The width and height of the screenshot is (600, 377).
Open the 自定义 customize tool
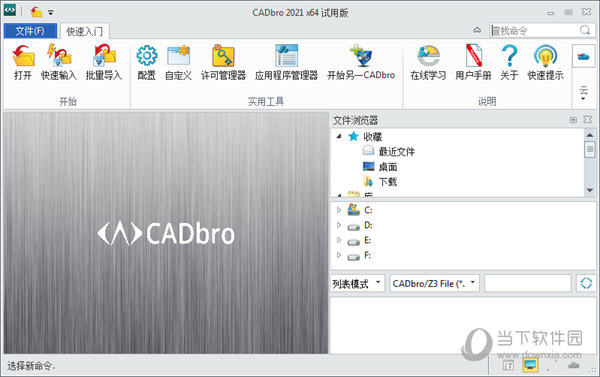(x=178, y=62)
